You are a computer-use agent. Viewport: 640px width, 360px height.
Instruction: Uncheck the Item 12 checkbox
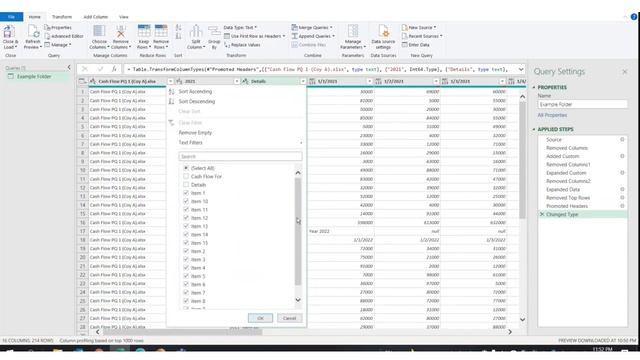186,218
